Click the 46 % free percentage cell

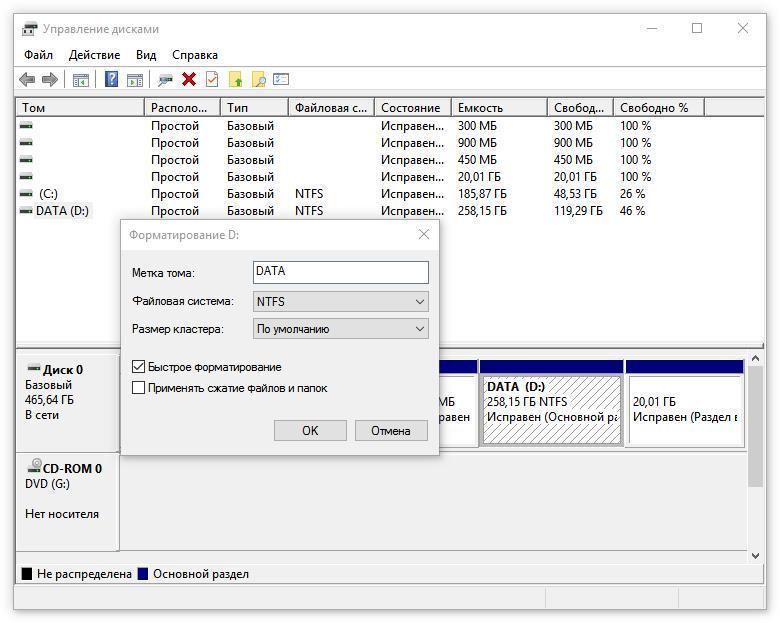(x=632, y=211)
